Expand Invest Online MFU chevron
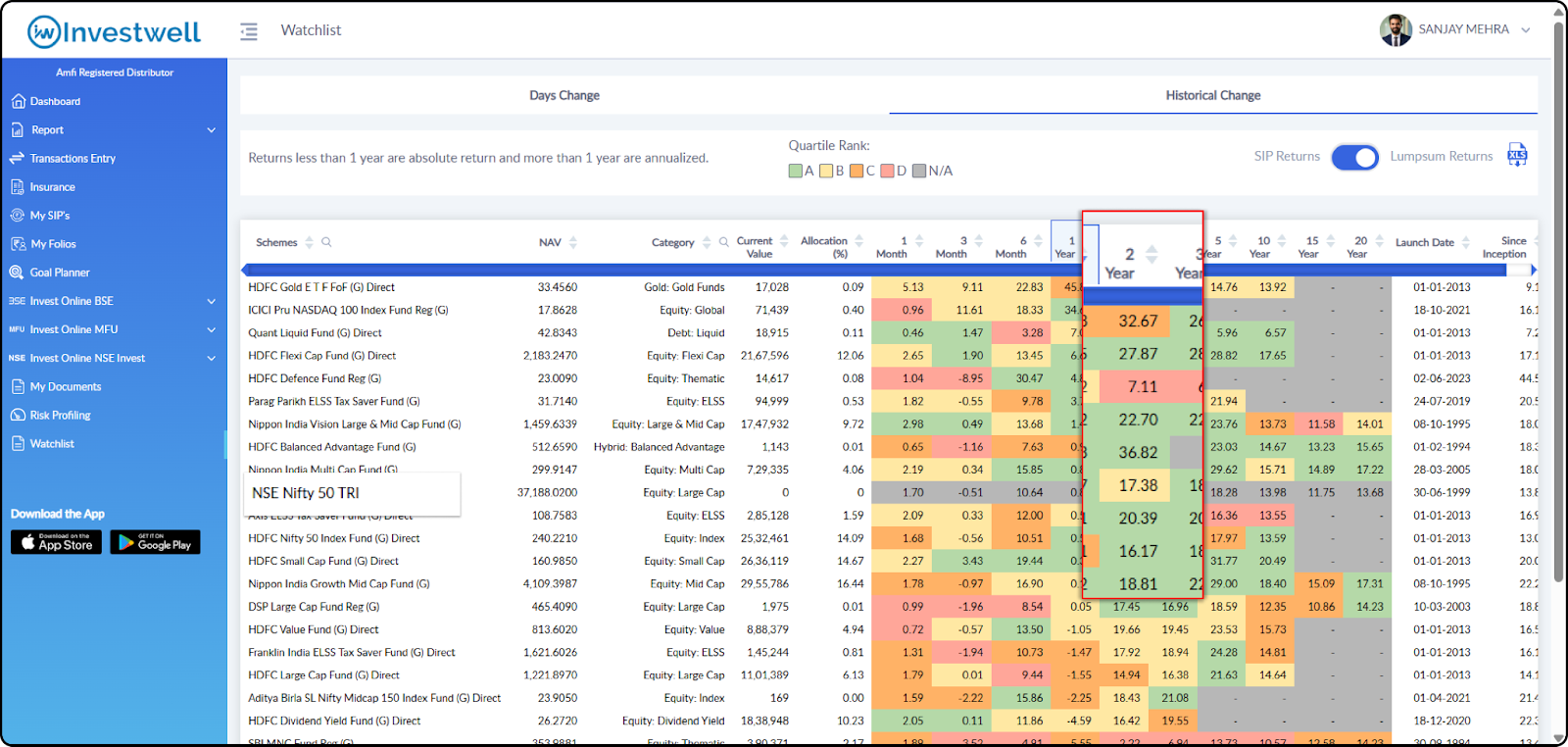The height and width of the screenshot is (747, 1568). [212, 329]
